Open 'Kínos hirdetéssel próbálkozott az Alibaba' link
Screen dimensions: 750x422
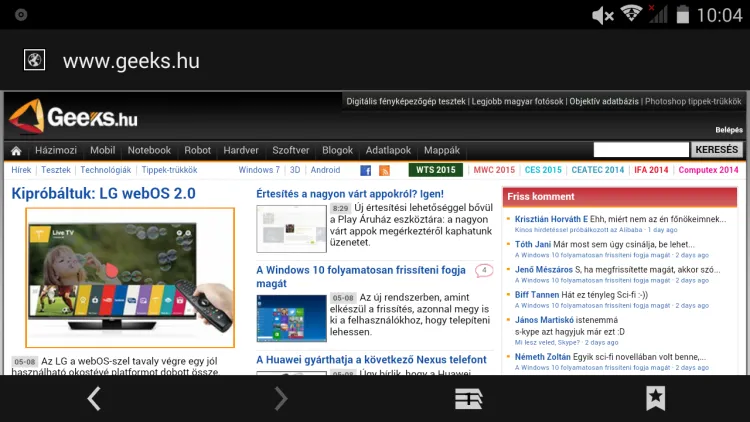click(578, 230)
